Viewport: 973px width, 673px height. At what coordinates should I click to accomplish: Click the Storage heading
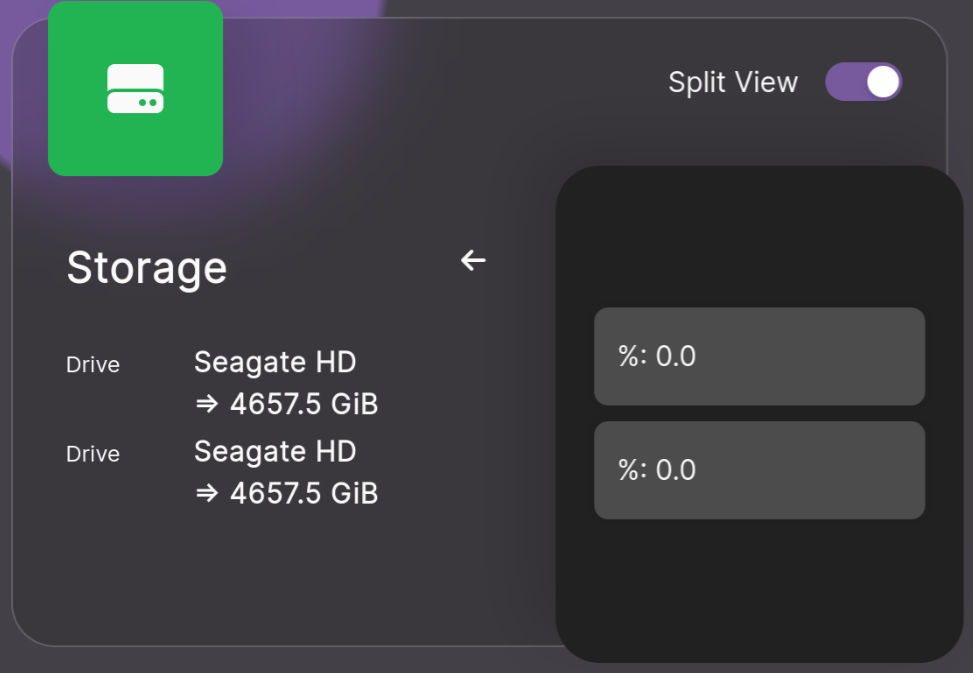coord(146,267)
